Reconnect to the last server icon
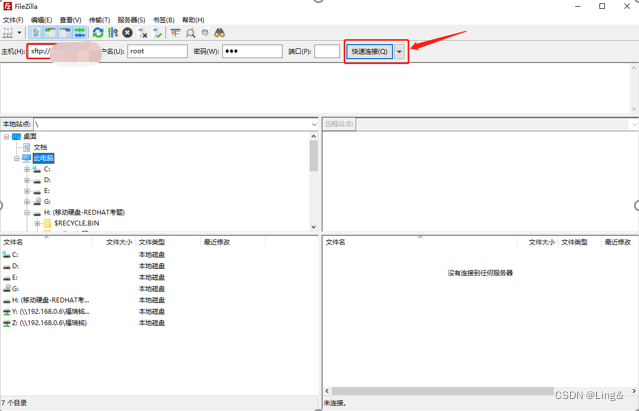The width and height of the screenshot is (639, 411). [157, 33]
